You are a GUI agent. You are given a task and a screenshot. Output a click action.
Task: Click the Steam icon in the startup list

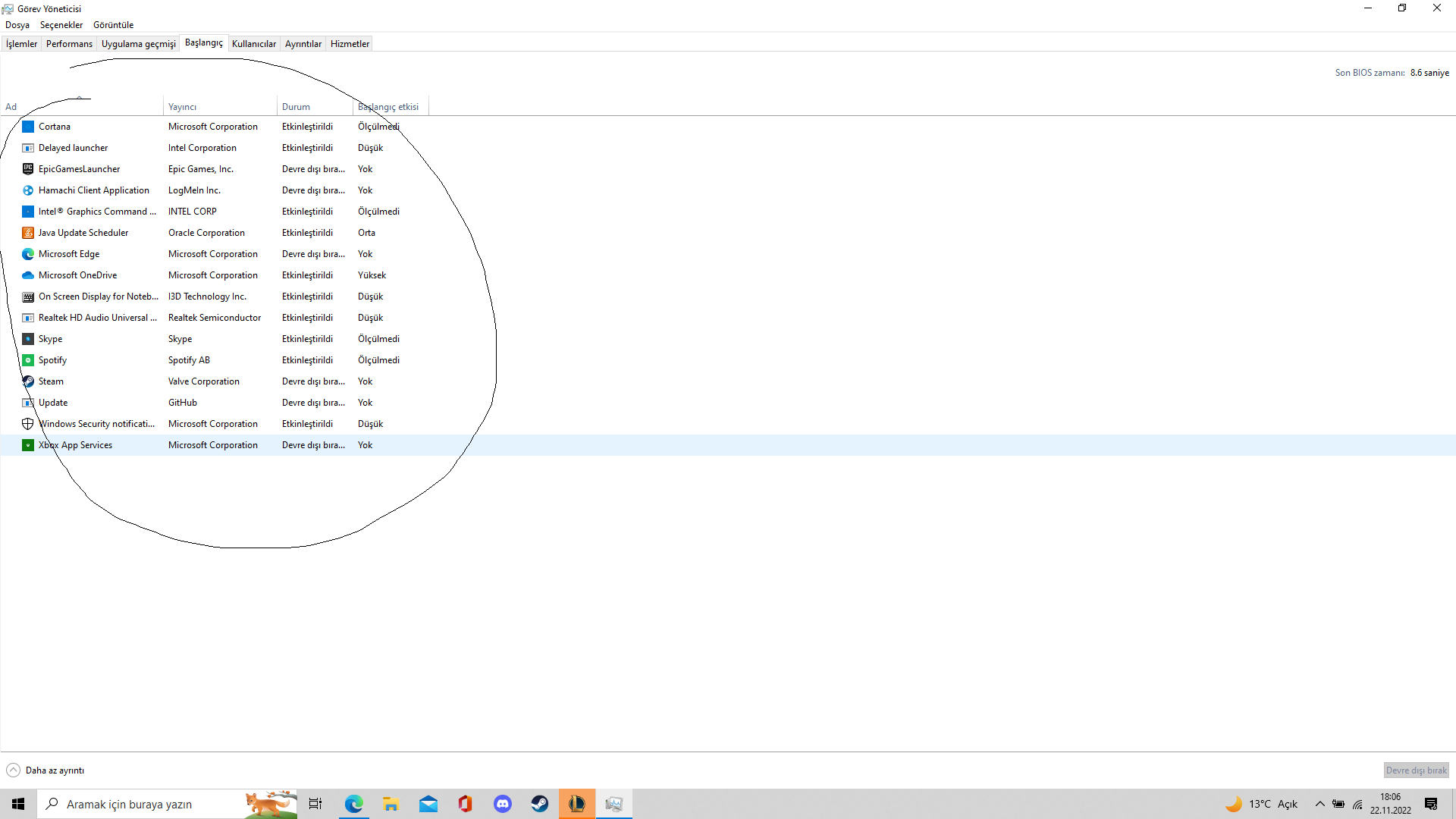[x=28, y=381]
